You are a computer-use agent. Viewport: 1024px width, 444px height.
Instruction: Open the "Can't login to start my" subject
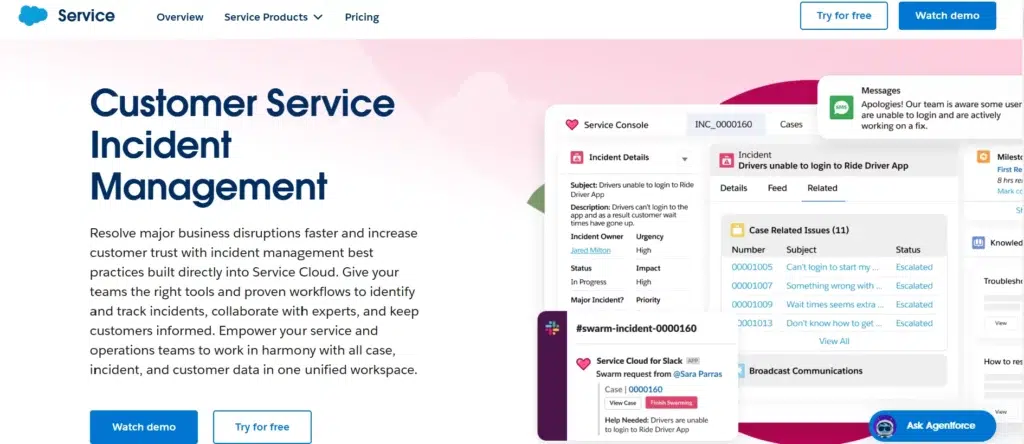[832, 267]
